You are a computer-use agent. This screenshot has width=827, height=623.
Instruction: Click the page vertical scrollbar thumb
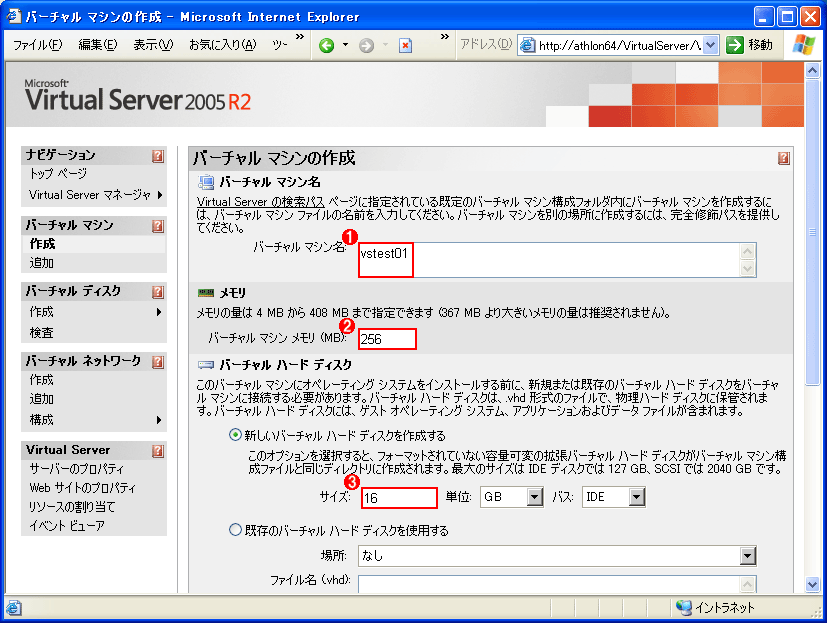click(812, 232)
